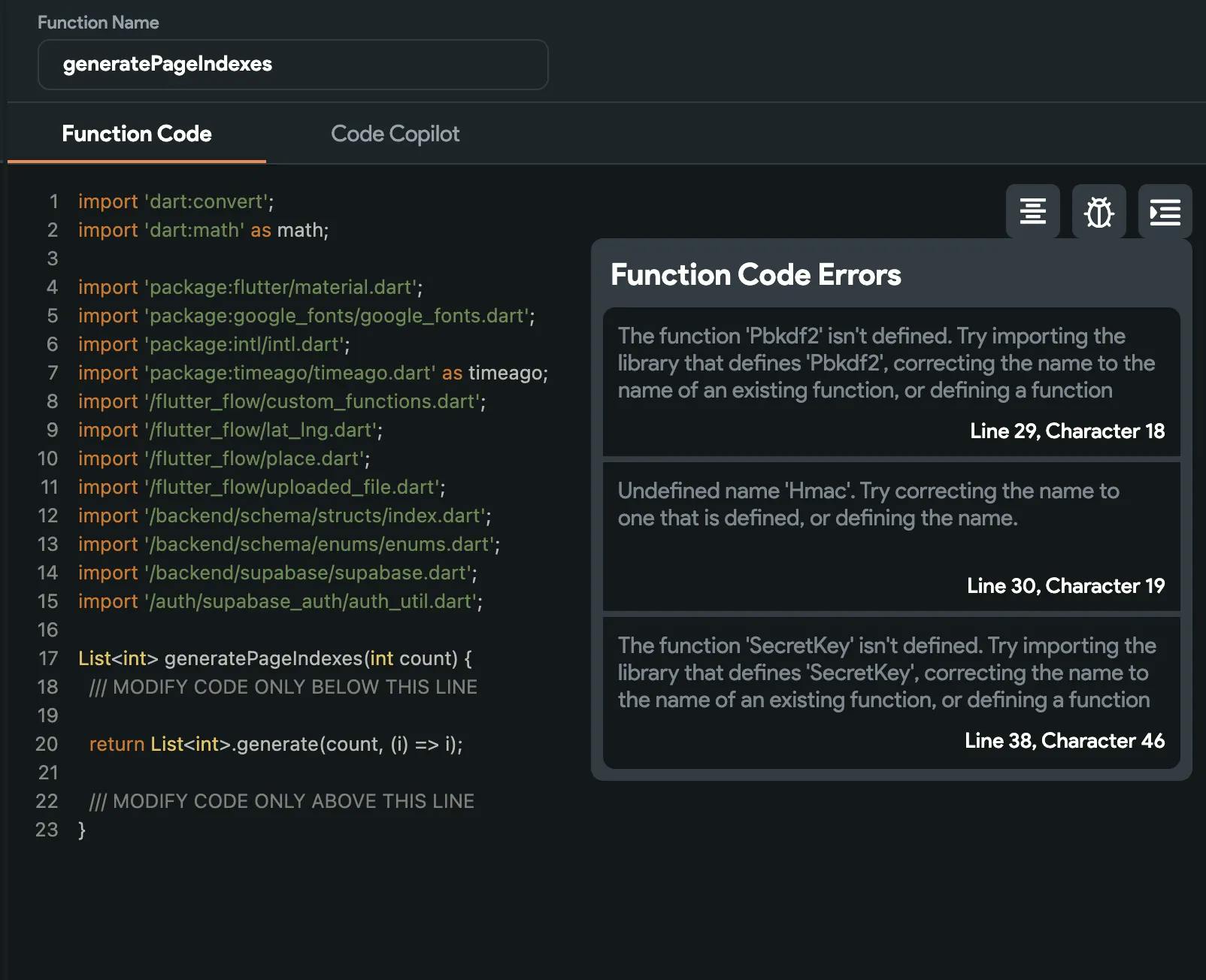Viewport: 1206px width, 980px height.
Task: Switch to the Code Copilot tab
Action: pos(395,134)
